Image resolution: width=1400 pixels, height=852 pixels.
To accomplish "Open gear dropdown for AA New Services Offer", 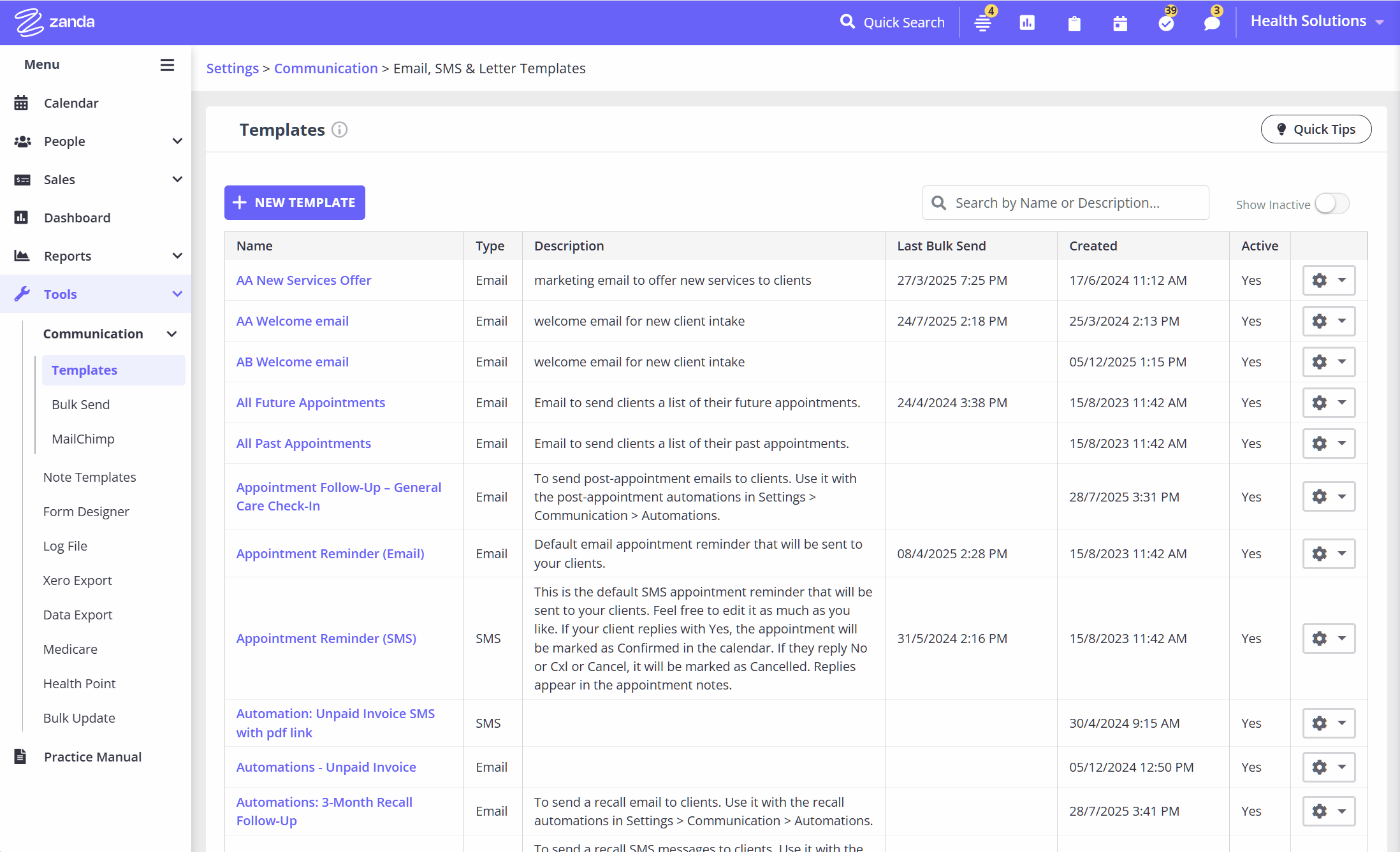I will click(1329, 280).
